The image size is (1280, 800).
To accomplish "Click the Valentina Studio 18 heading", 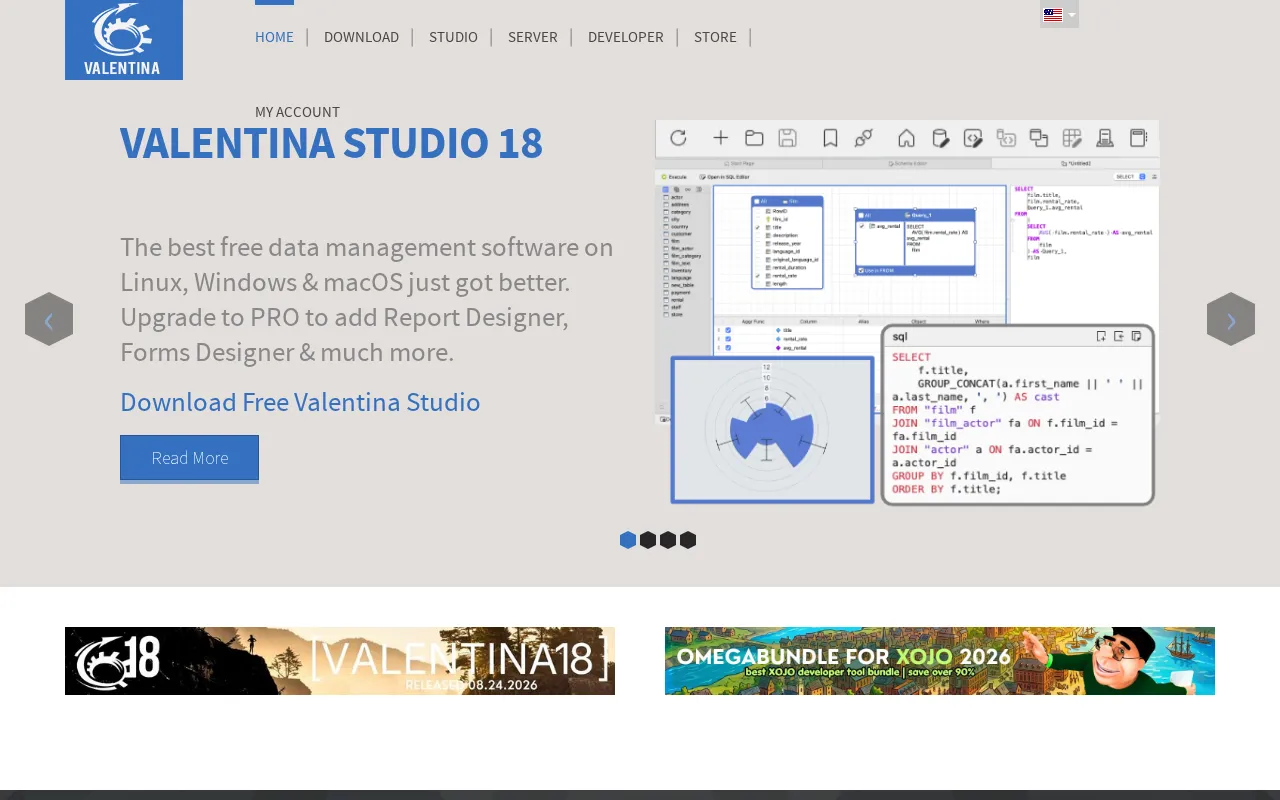I will [331, 143].
